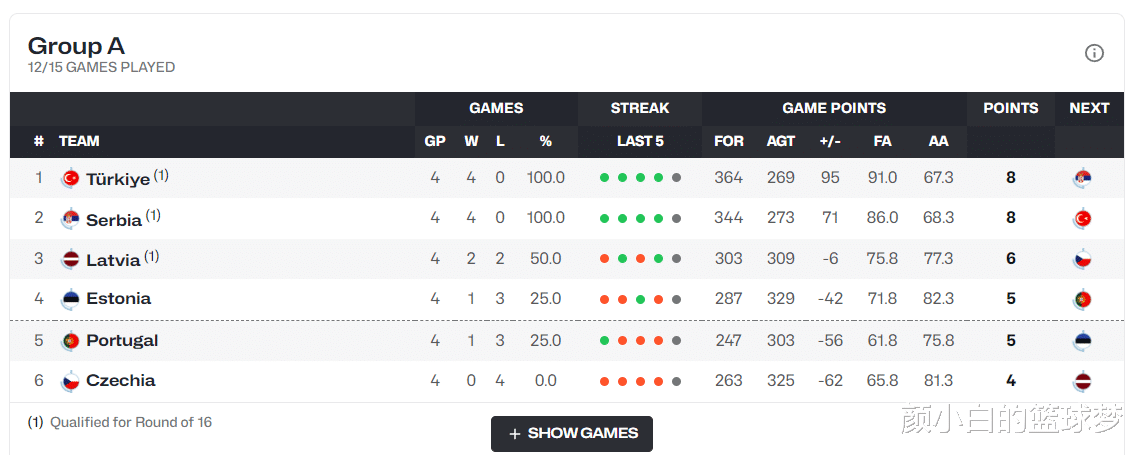Click Portugal's flag icon in team column
1140x455 pixels.
[x=71, y=341]
